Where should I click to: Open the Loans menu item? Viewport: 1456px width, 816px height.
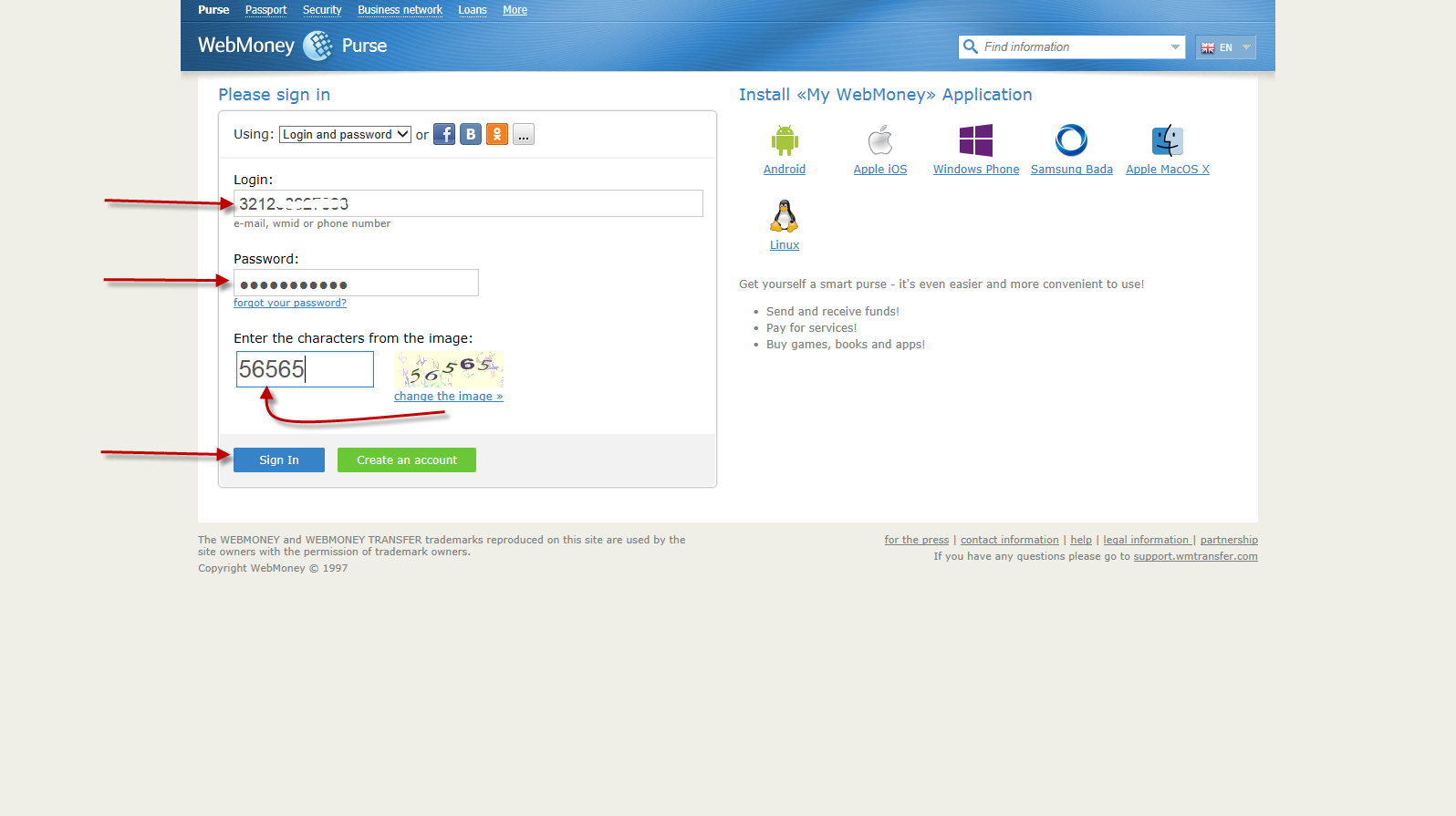pos(473,10)
